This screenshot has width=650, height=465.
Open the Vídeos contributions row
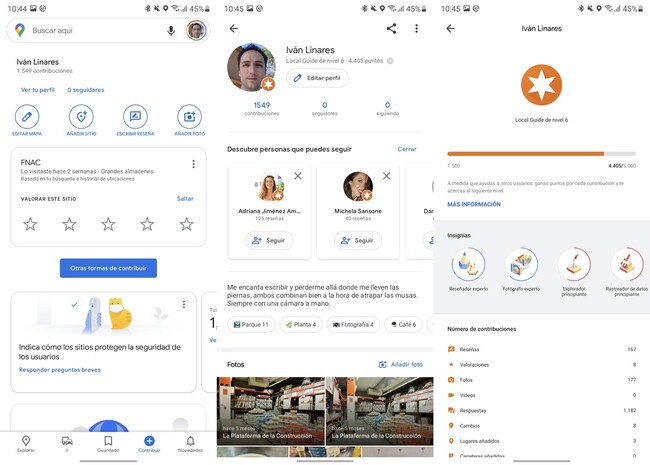541,395
